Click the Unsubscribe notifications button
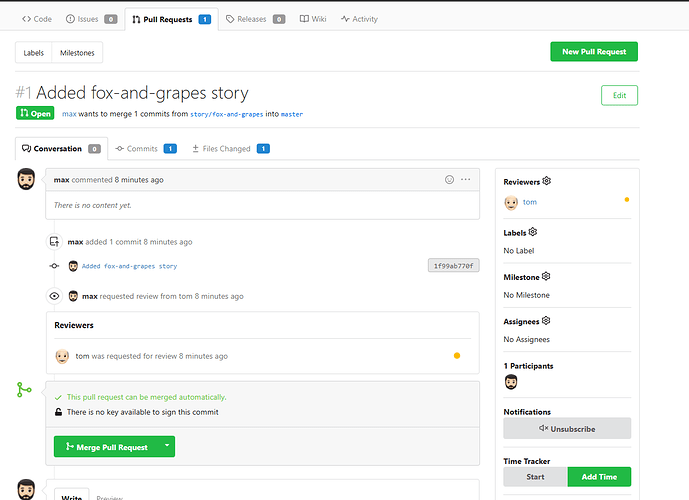 567,428
